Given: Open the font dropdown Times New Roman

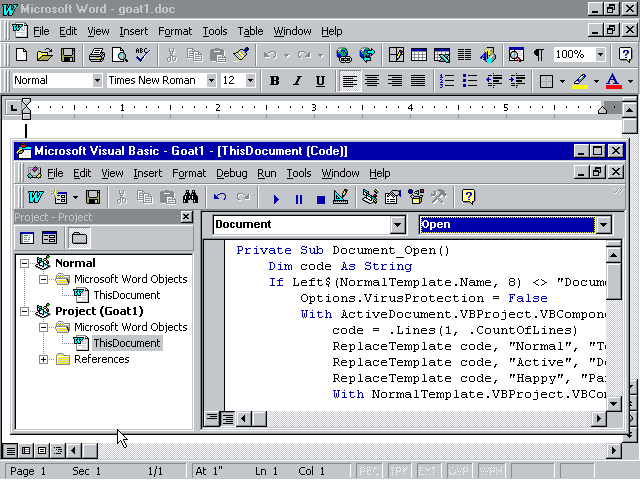Looking at the screenshot, I should pyautogui.click(x=211, y=80).
